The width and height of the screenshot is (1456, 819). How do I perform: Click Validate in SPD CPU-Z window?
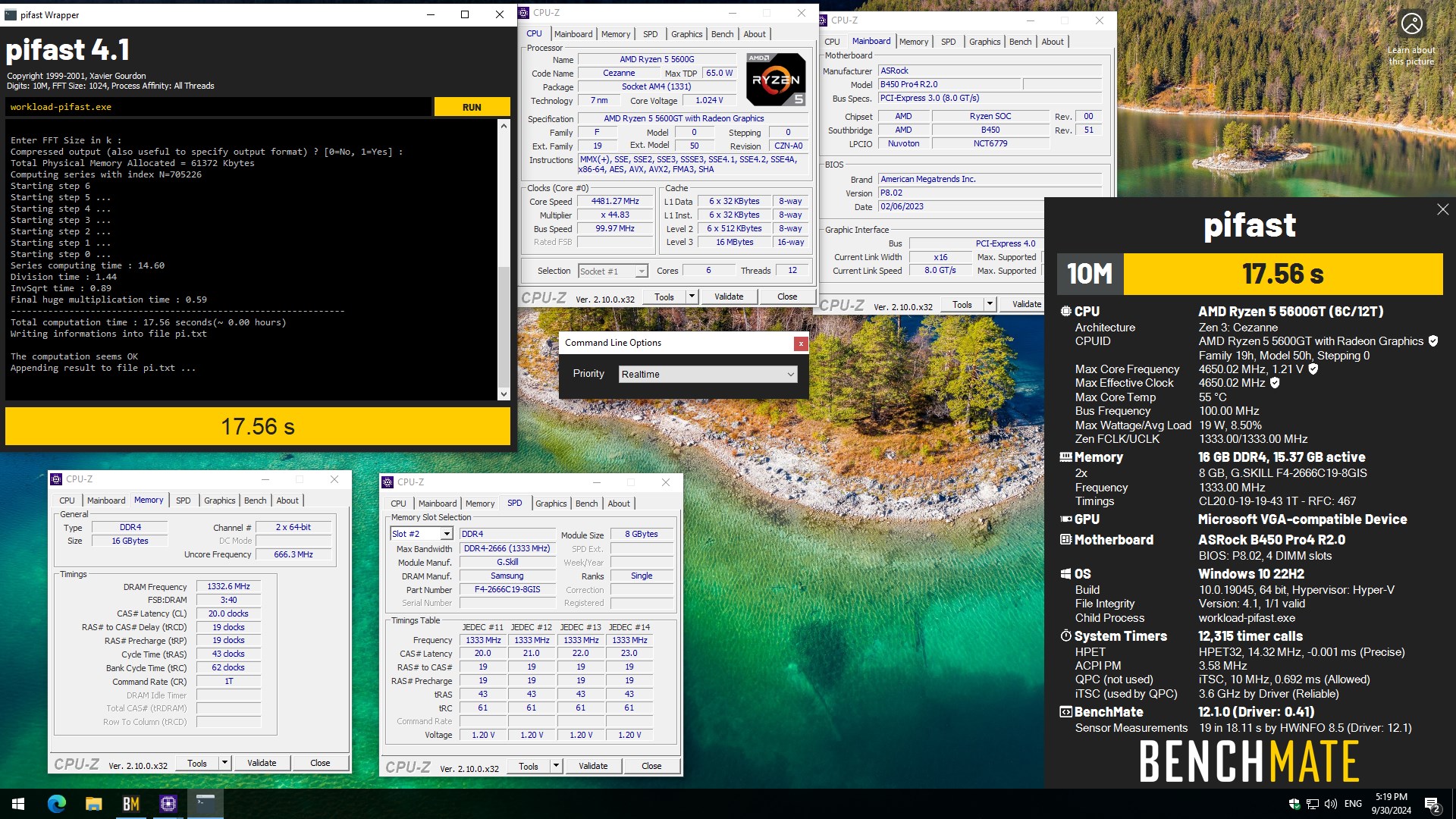pos(593,766)
